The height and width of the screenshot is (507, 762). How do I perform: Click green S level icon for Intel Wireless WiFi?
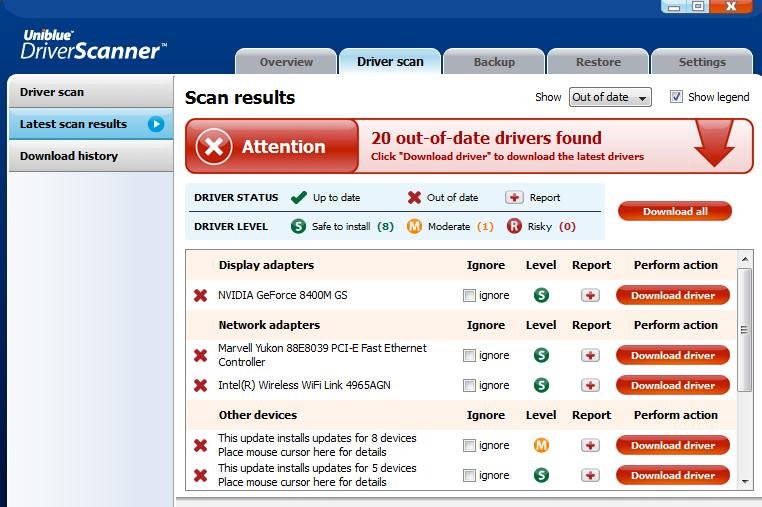(x=541, y=385)
